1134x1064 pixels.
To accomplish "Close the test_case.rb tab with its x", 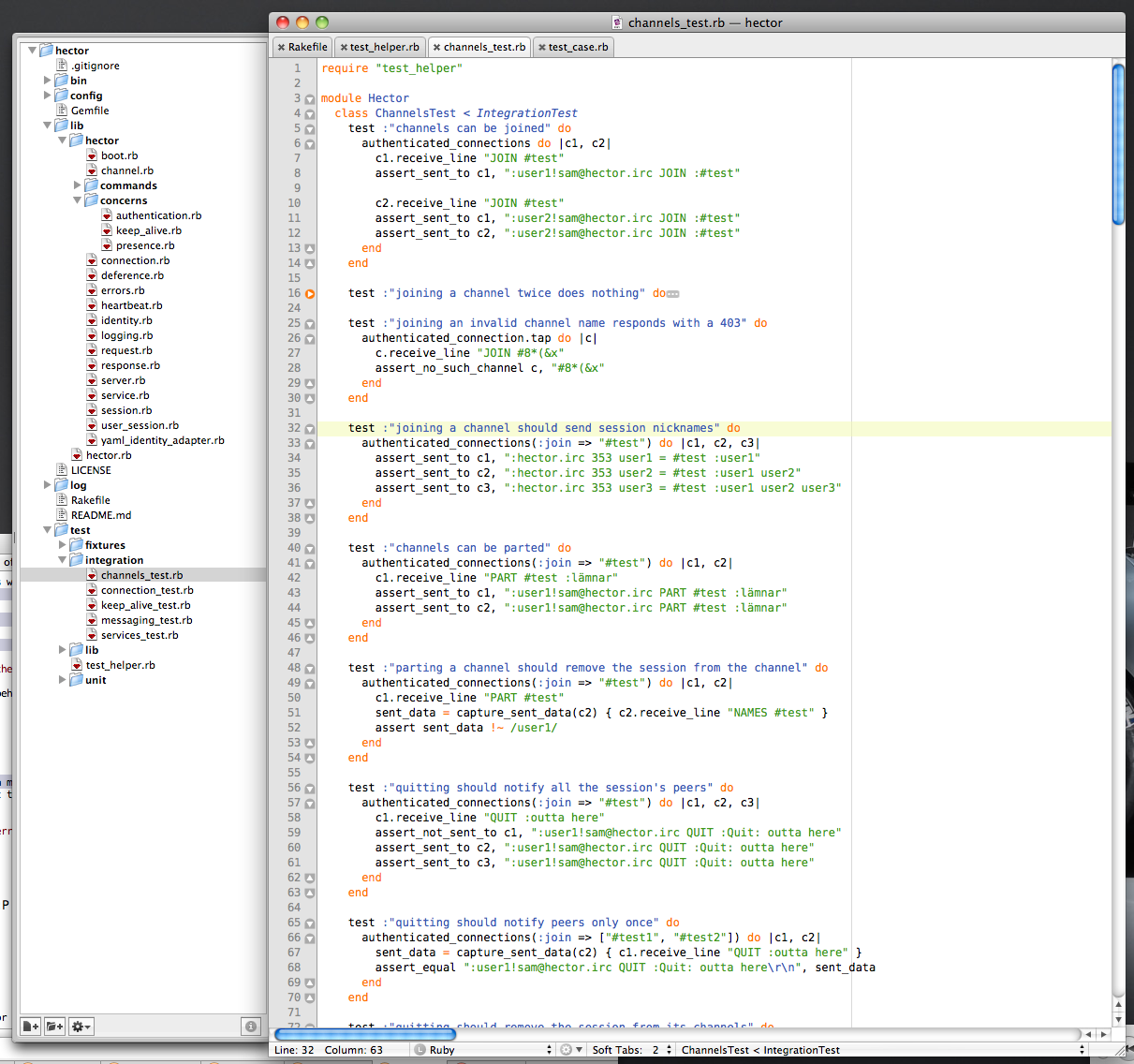I will pyautogui.click(x=542, y=47).
